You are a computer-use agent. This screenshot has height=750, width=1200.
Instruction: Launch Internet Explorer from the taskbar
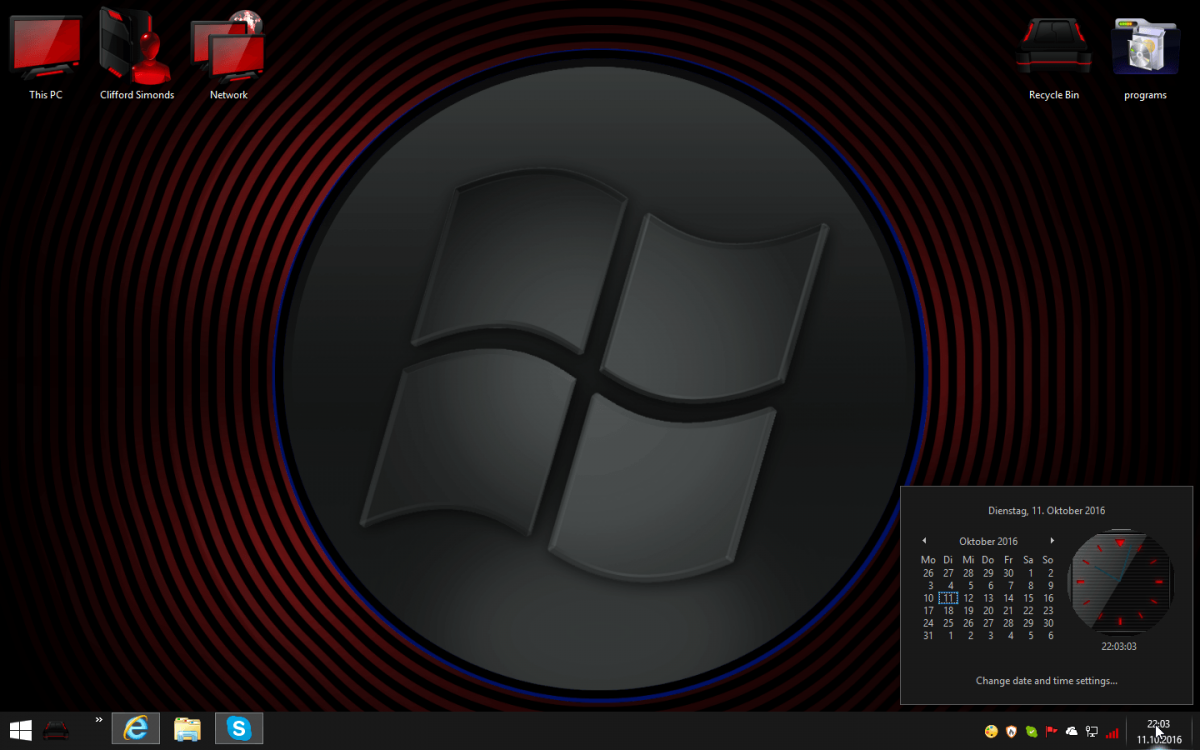click(135, 729)
